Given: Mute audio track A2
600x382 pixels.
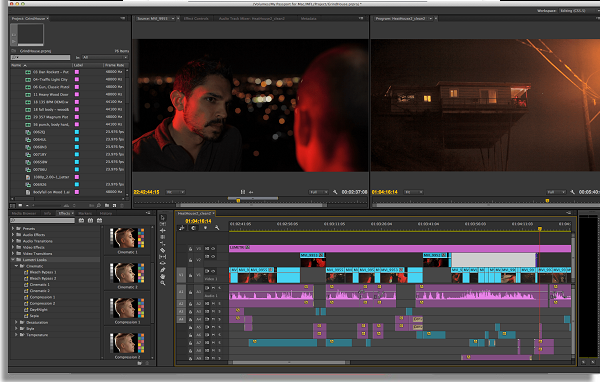Looking at the screenshot, I should pyautogui.click(x=214, y=304).
